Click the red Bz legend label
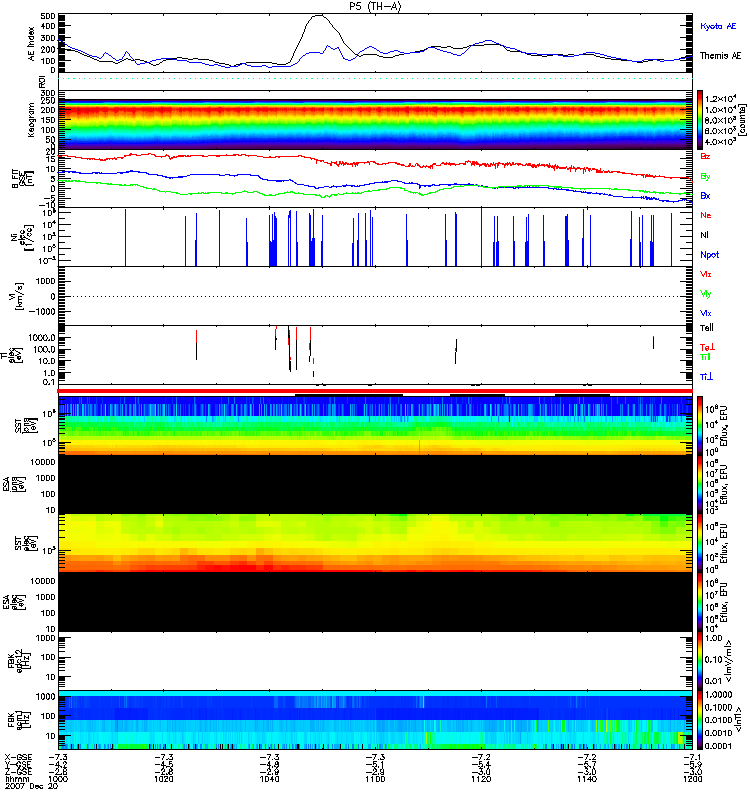750x800 pixels. (x=705, y=156)
